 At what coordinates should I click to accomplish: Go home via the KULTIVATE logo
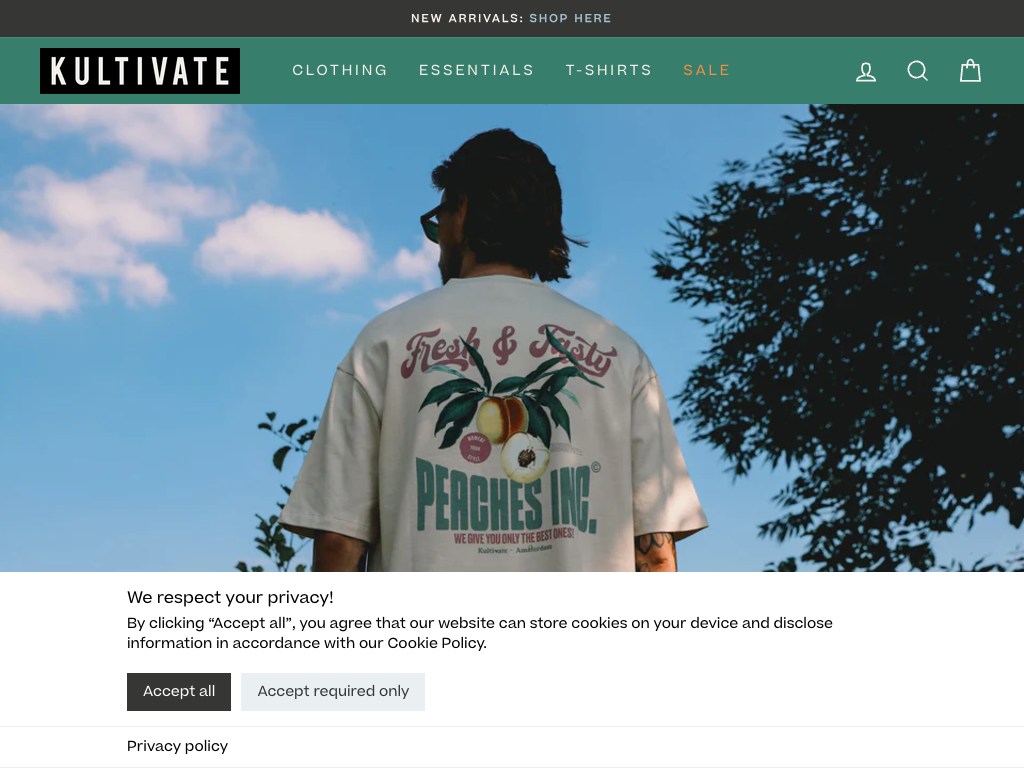click(x=140, y=71)
